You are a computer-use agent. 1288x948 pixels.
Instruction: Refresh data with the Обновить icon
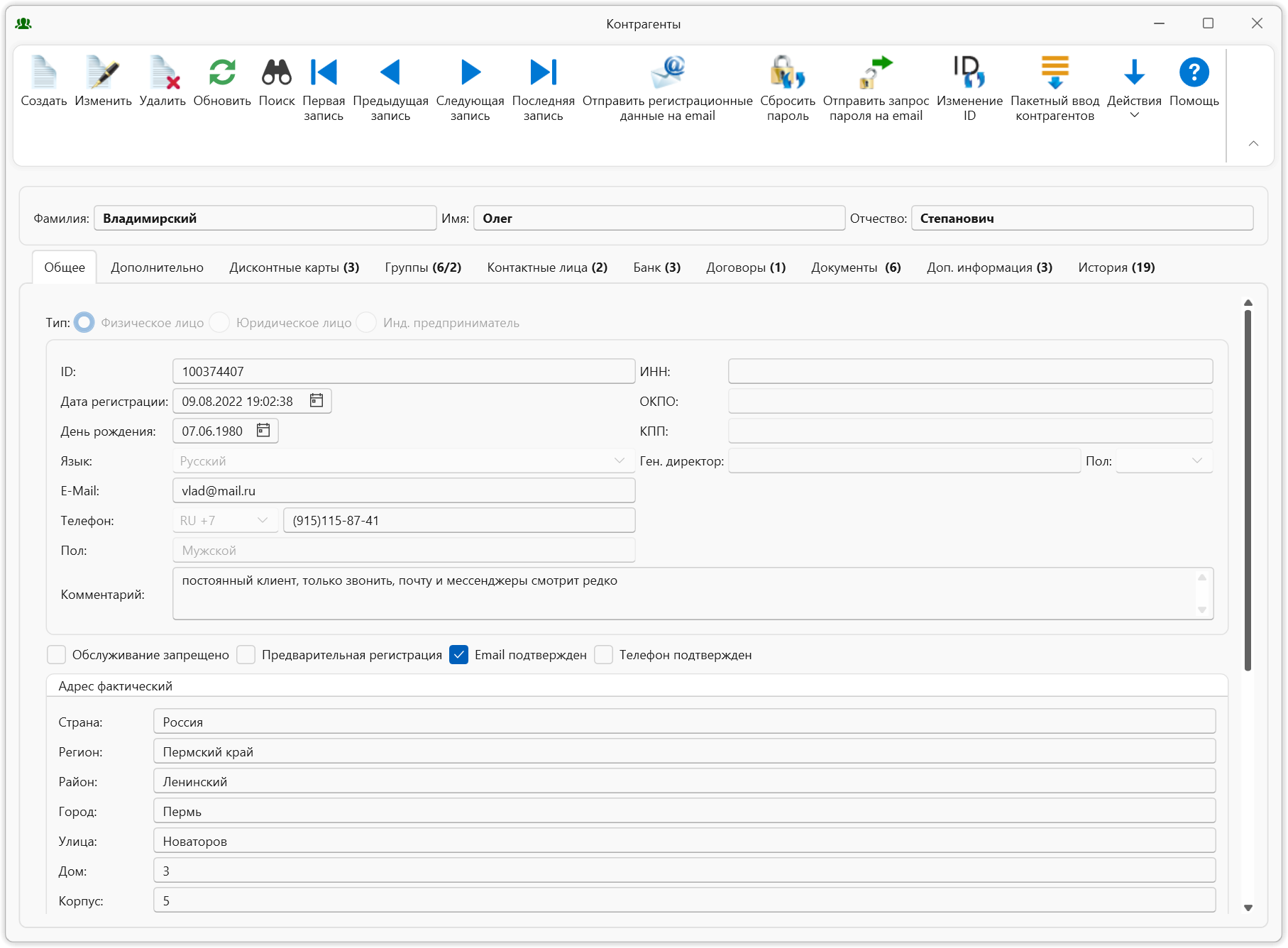click(222, 73)
